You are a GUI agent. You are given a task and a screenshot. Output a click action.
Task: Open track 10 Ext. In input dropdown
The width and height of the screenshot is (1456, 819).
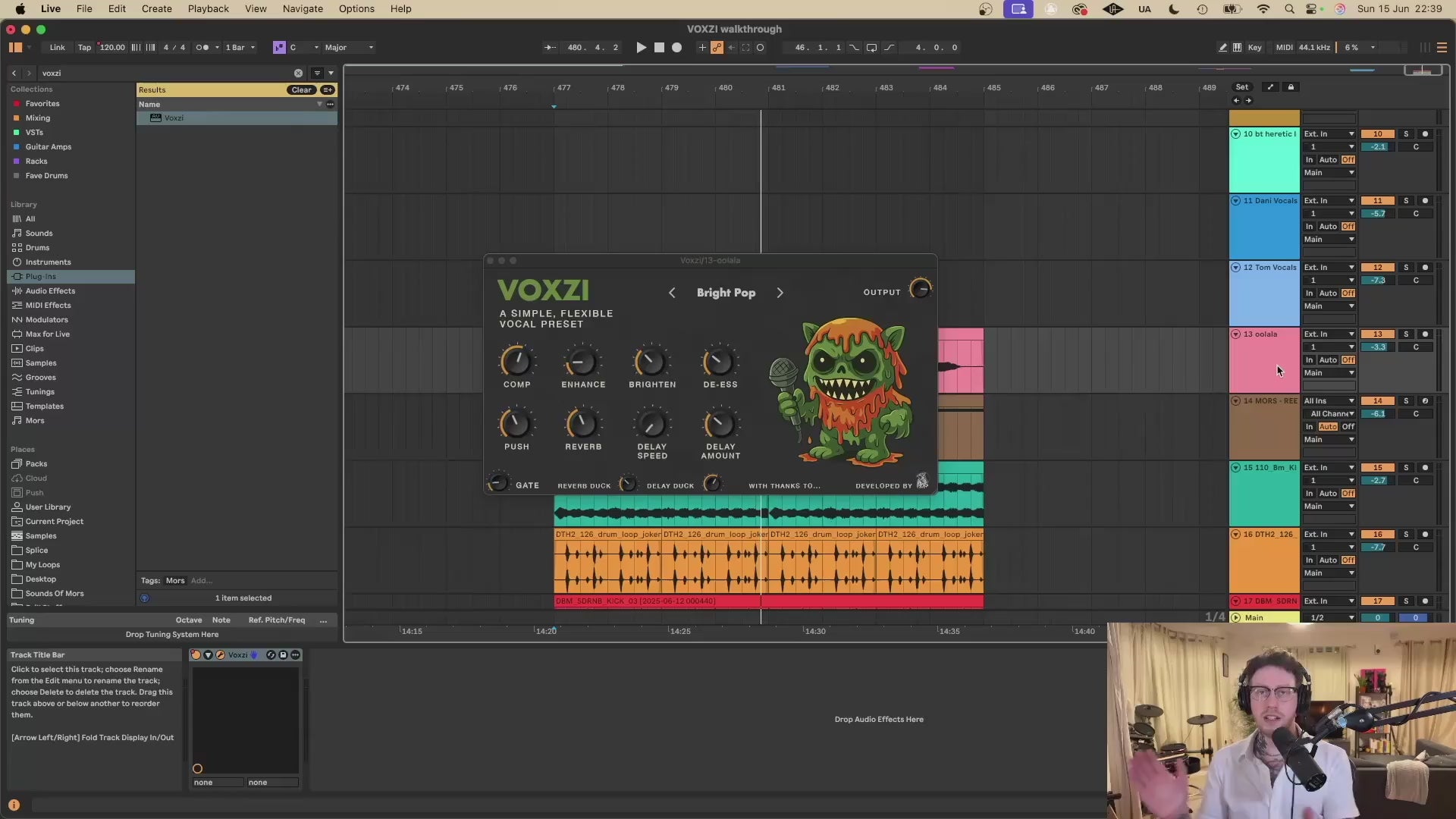(x=1329, y=134)
